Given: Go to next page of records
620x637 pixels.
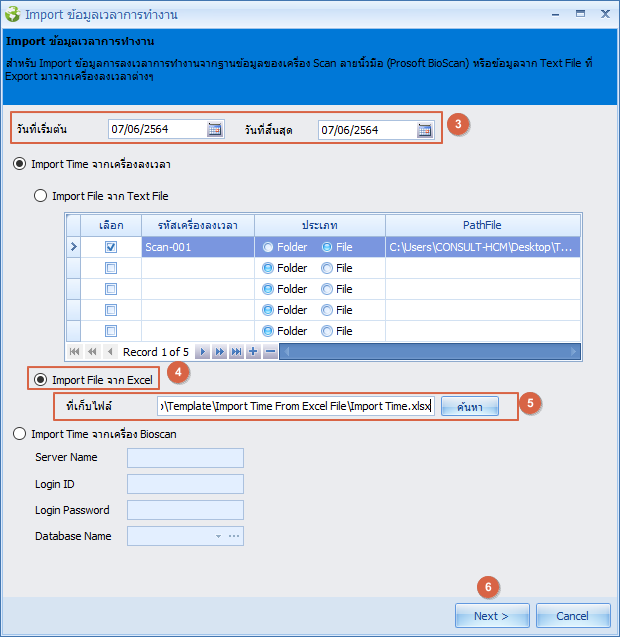Looking at the screenshot, I should [219, 352].
